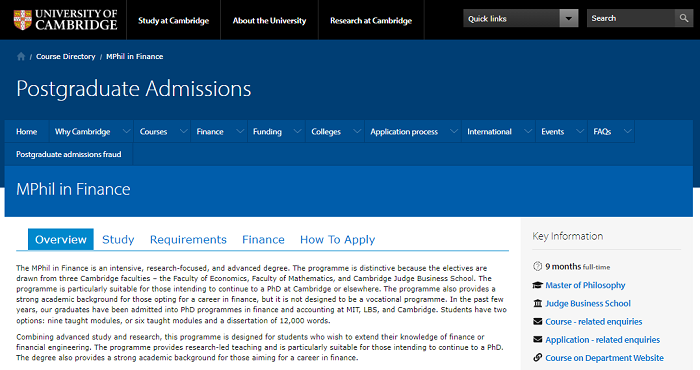Open Postgraduate admissions fraud menu item
Screen dimensions: 700x370
pos(69,154)
